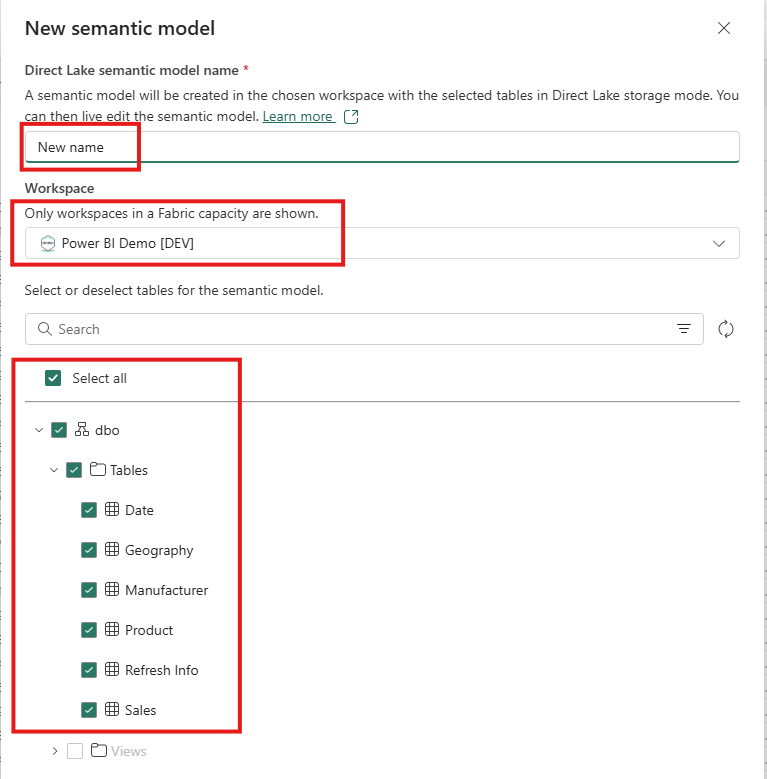Uncheck the Sales table checkbox
Screen dimensions: 767x779
coord(89,710)
